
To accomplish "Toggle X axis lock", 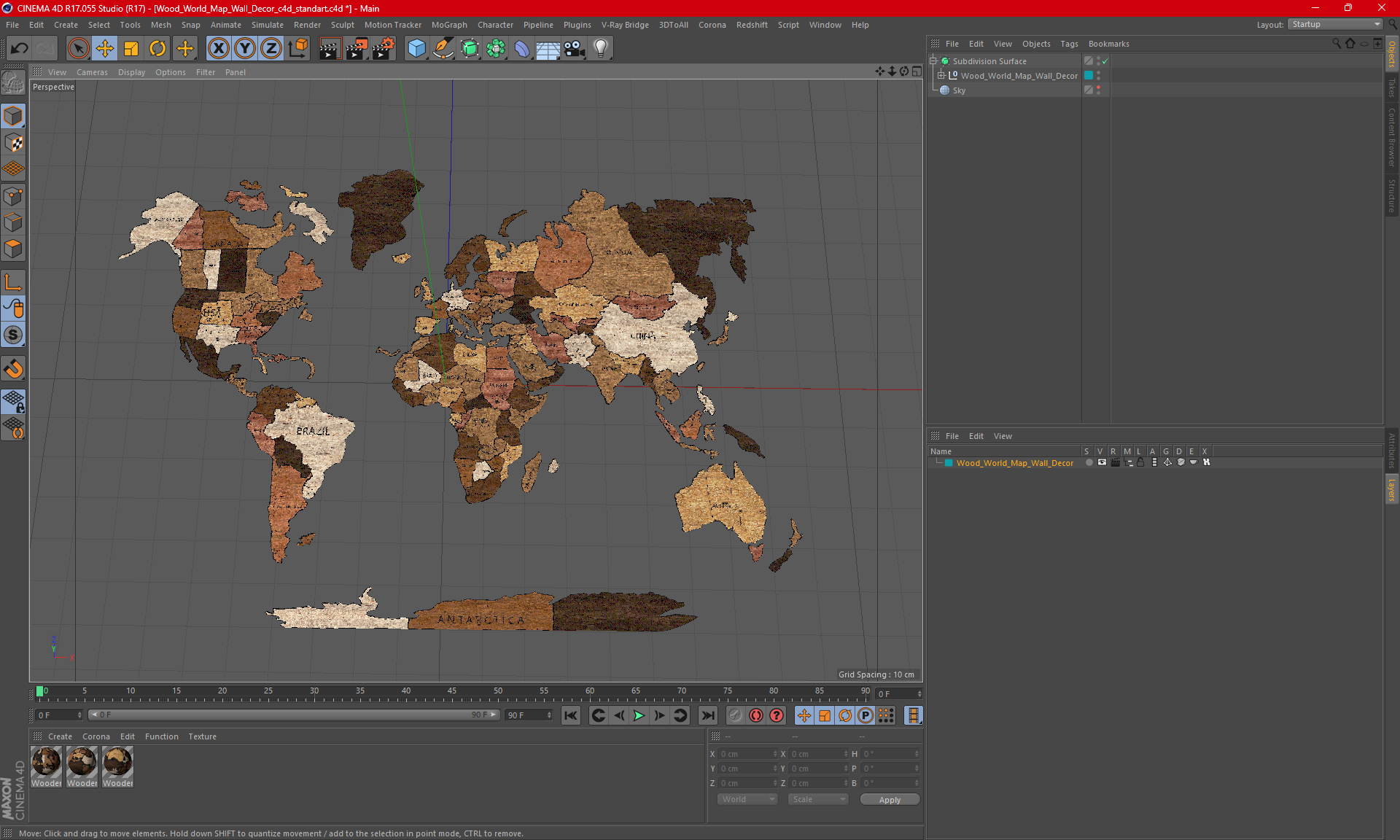I will coord(218,49).
